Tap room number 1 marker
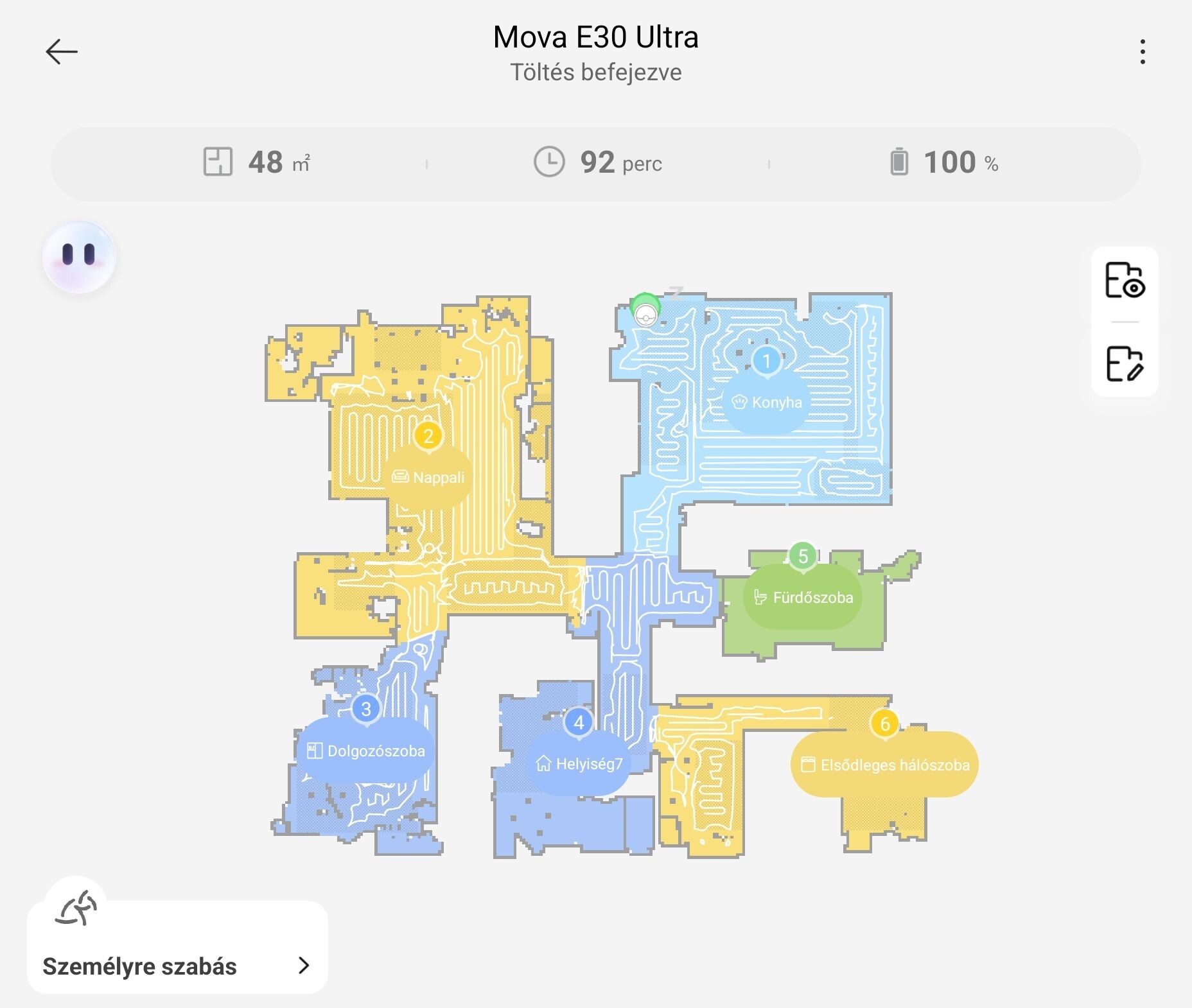 pyautogui.click(x=766, y=361)
